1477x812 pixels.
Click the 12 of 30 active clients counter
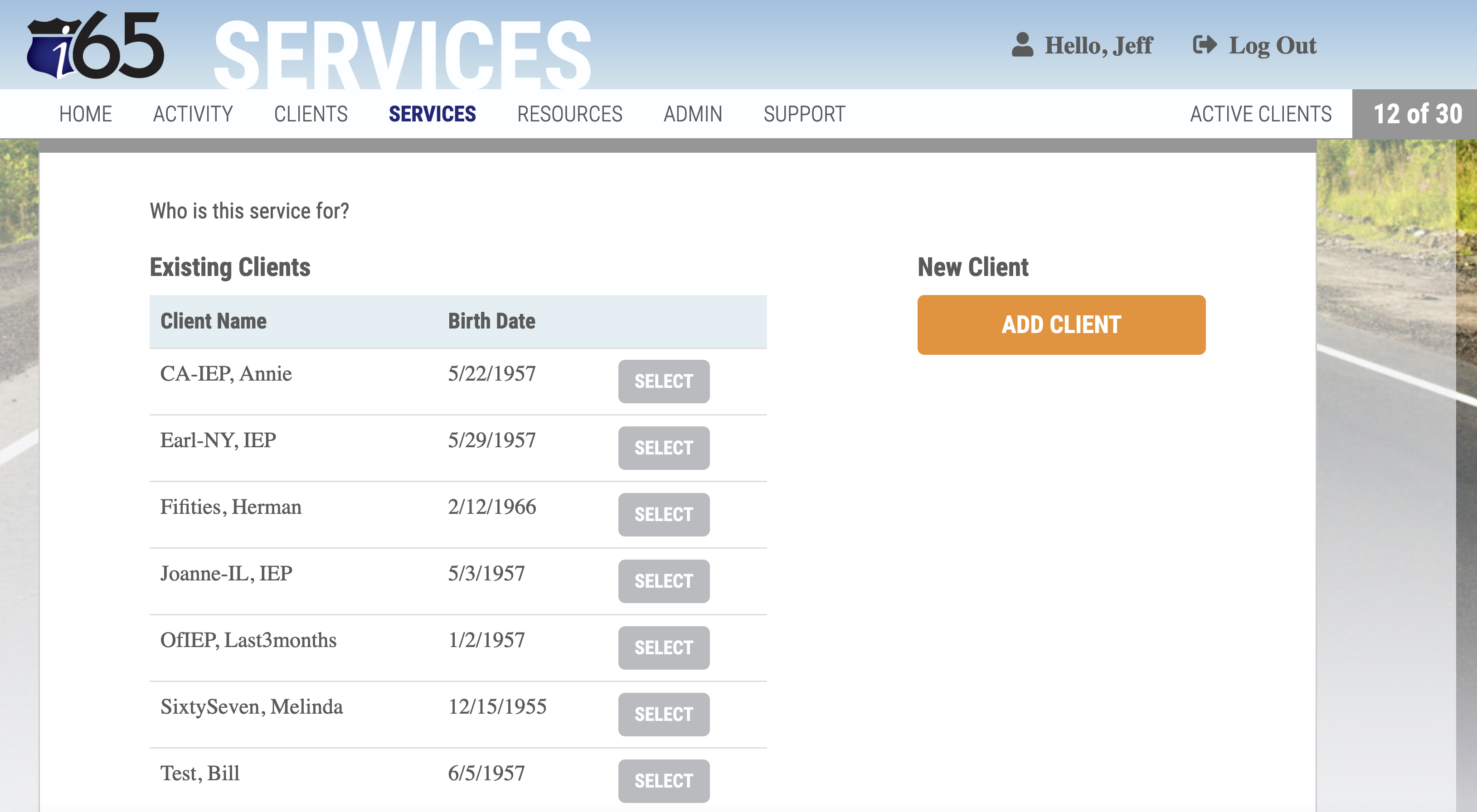coord(1417,114)
